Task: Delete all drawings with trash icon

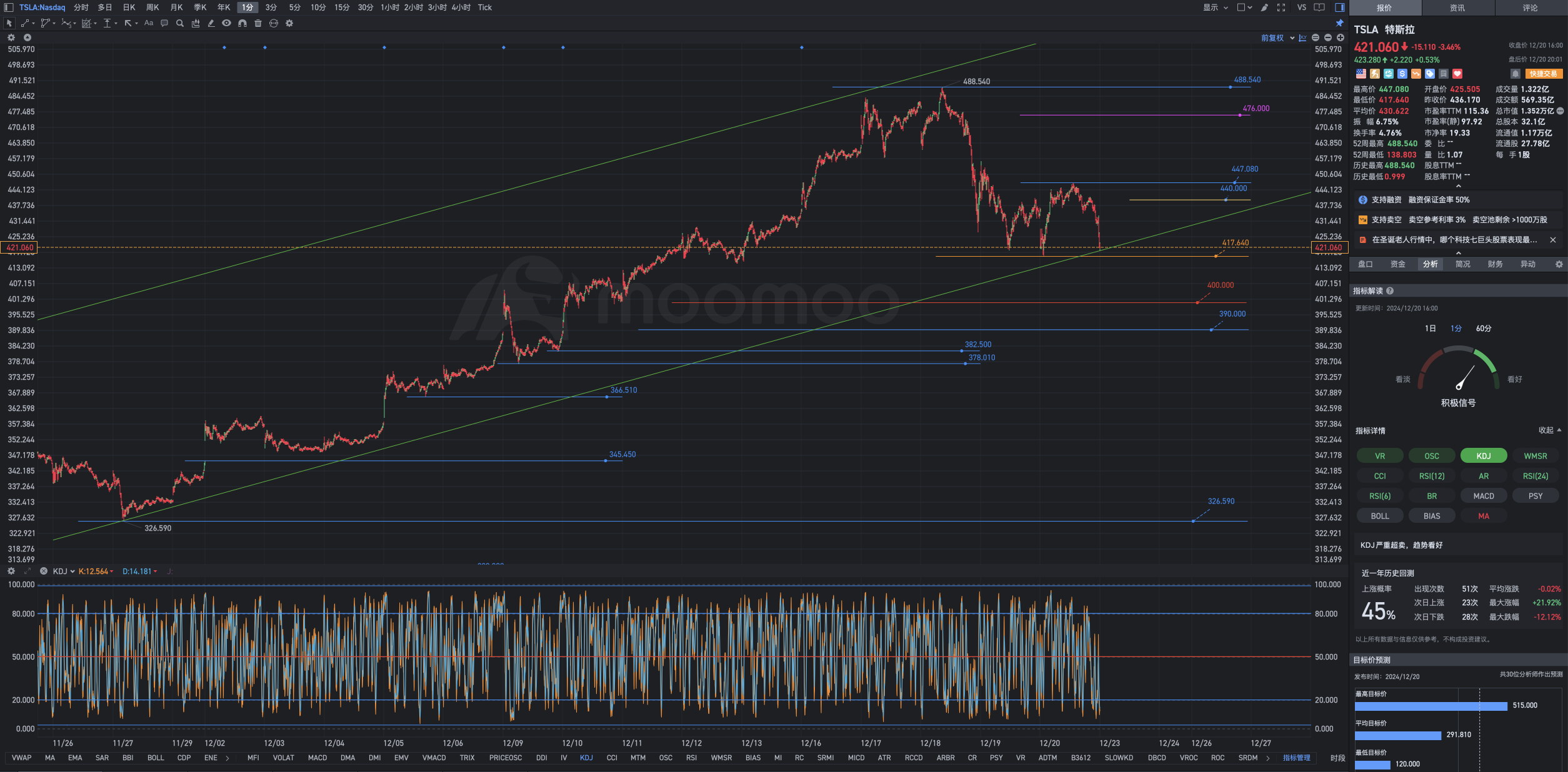Action: click(x=258, y=23)
